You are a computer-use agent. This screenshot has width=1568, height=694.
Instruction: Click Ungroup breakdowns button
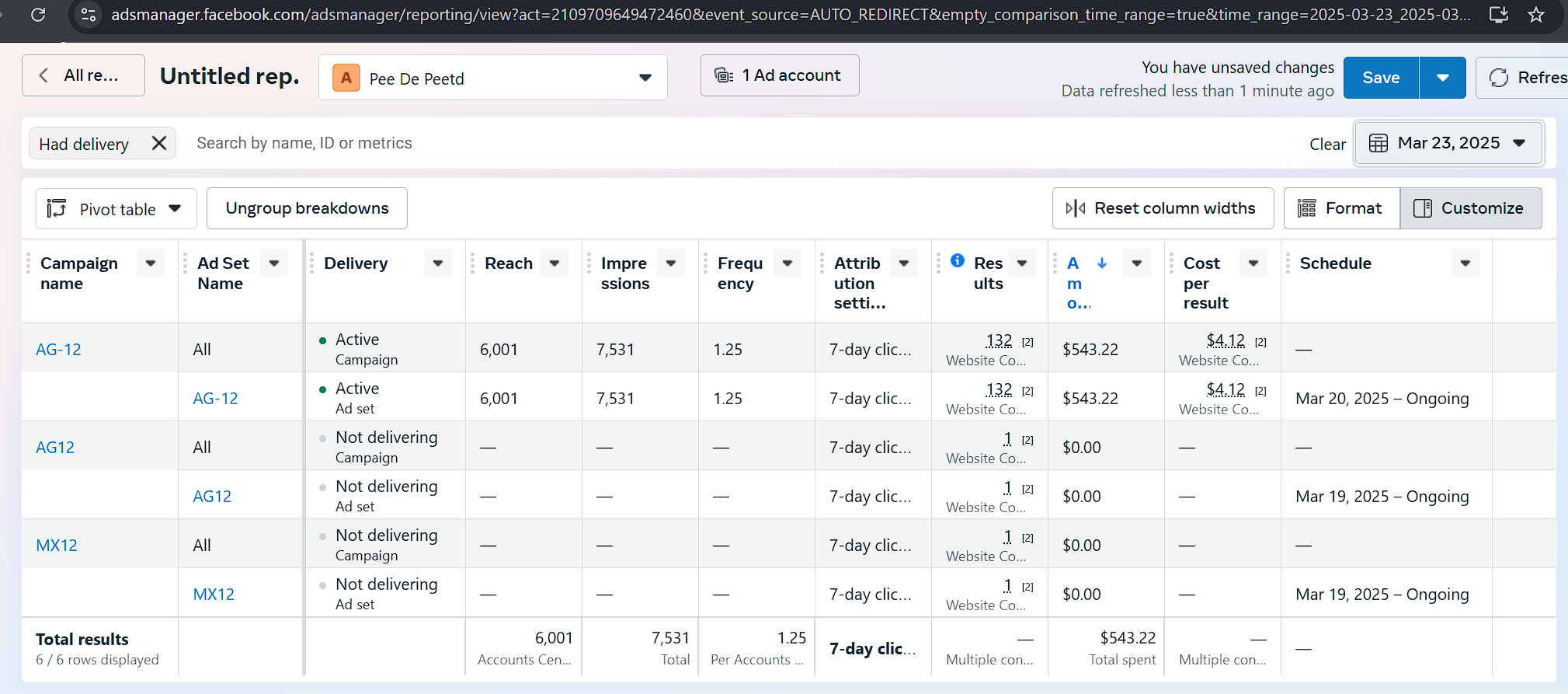coord(307,208)
